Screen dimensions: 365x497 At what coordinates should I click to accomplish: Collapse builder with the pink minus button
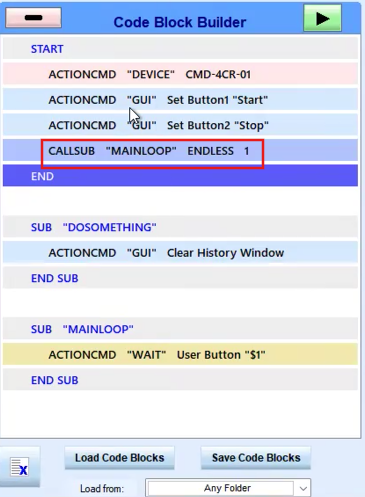tap(33, 18)
